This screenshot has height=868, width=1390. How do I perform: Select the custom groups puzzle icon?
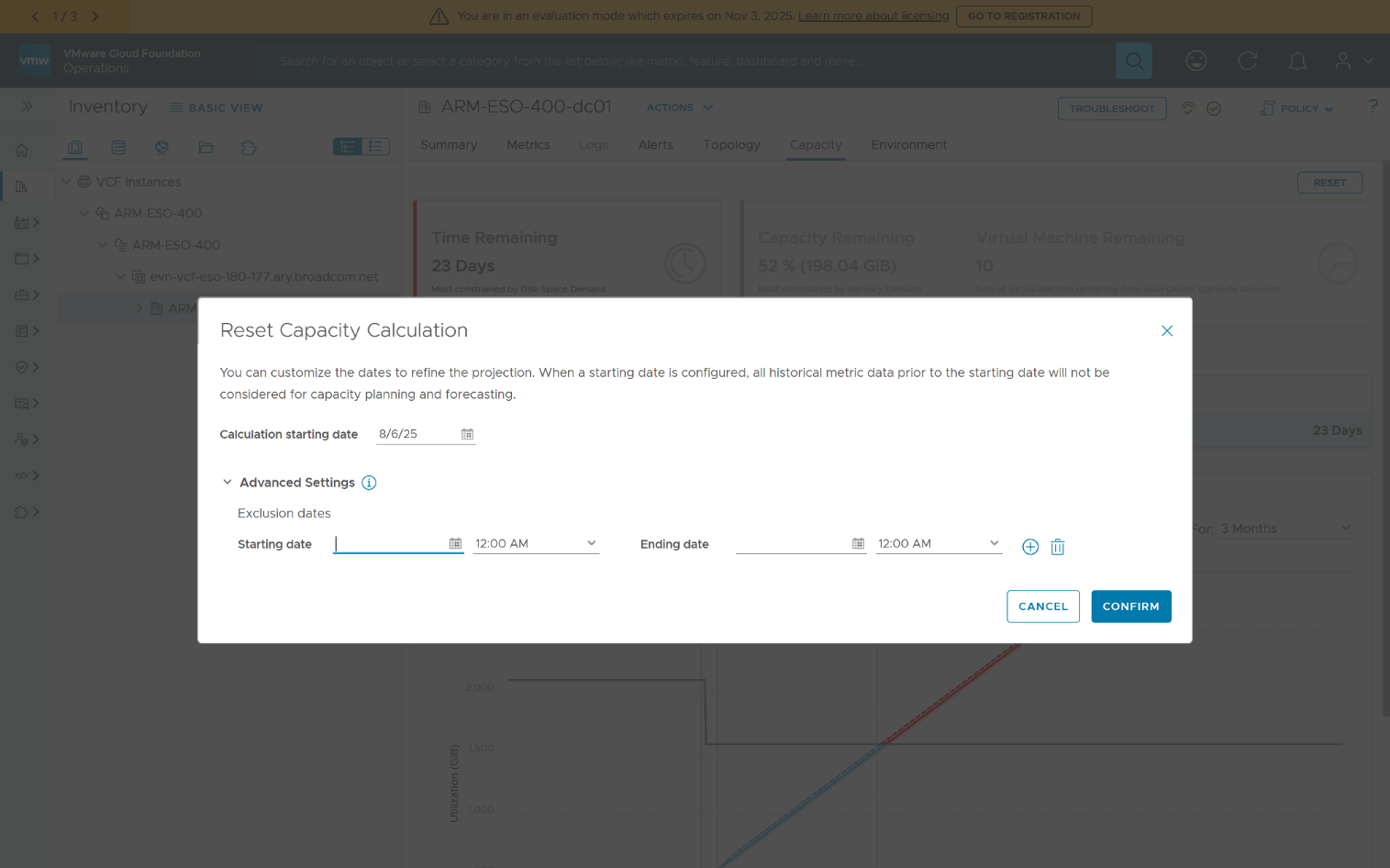(248, 147)
